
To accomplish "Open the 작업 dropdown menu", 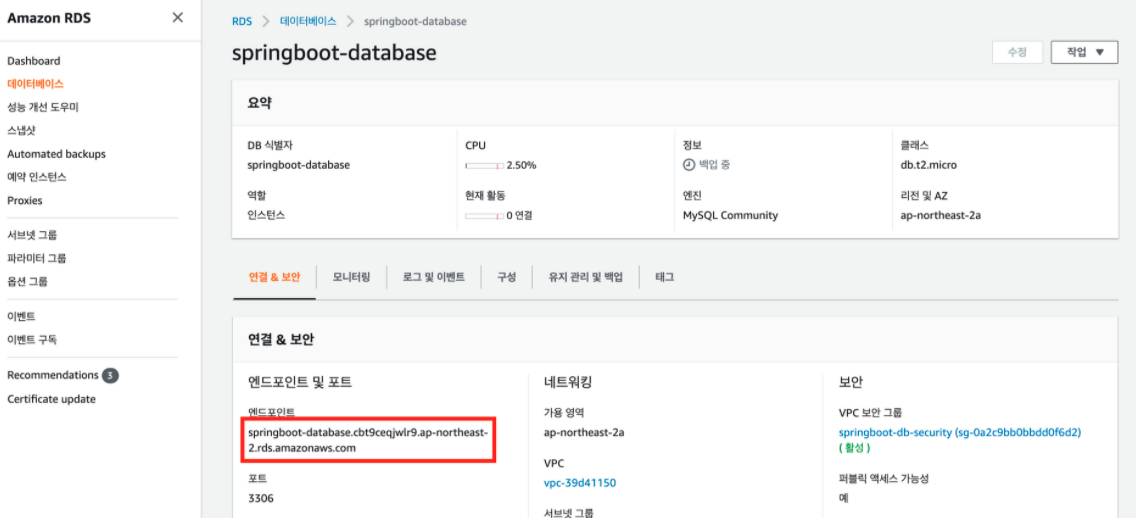I will coord(1085,52).
